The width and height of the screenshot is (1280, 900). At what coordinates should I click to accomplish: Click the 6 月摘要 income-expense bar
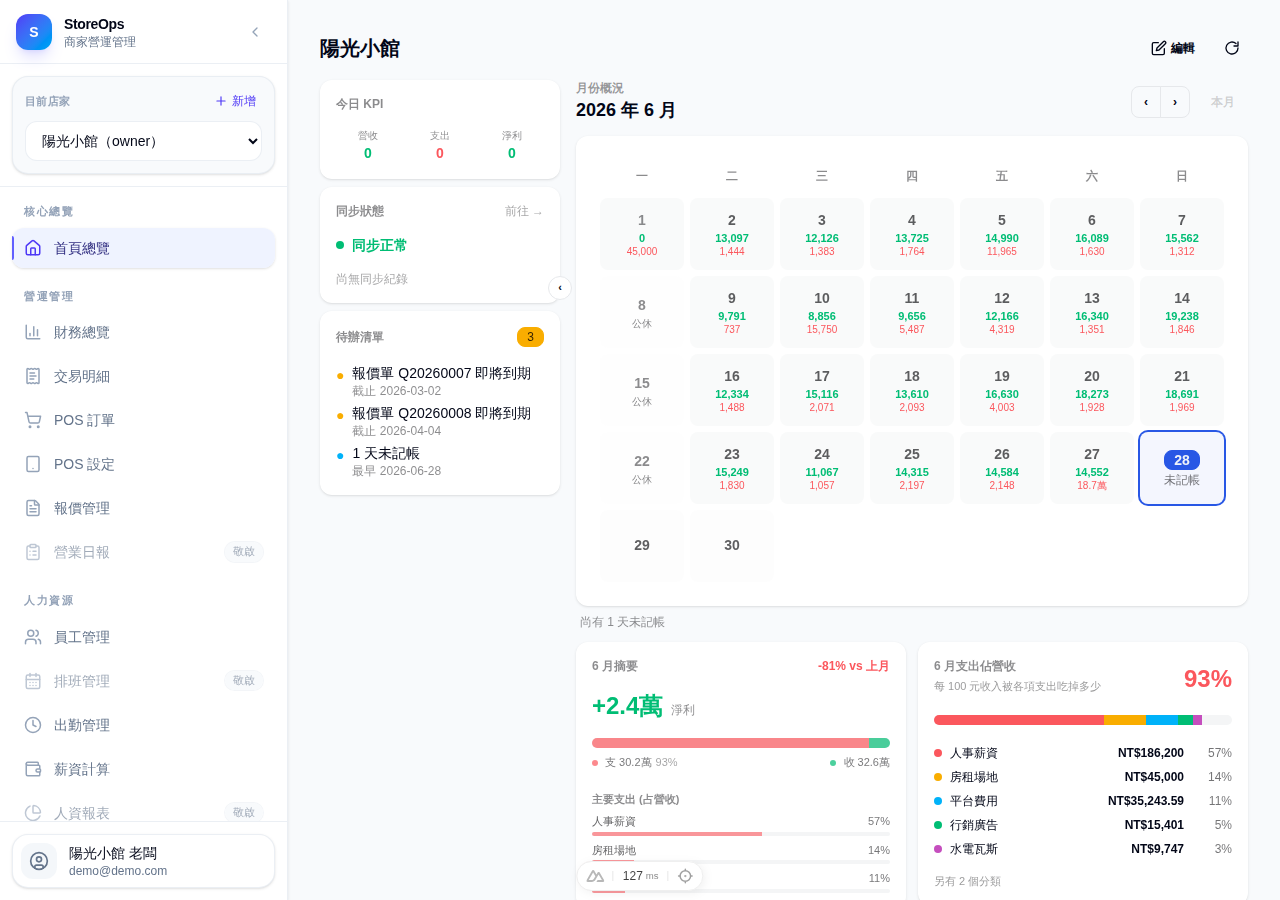click(741, 743)
